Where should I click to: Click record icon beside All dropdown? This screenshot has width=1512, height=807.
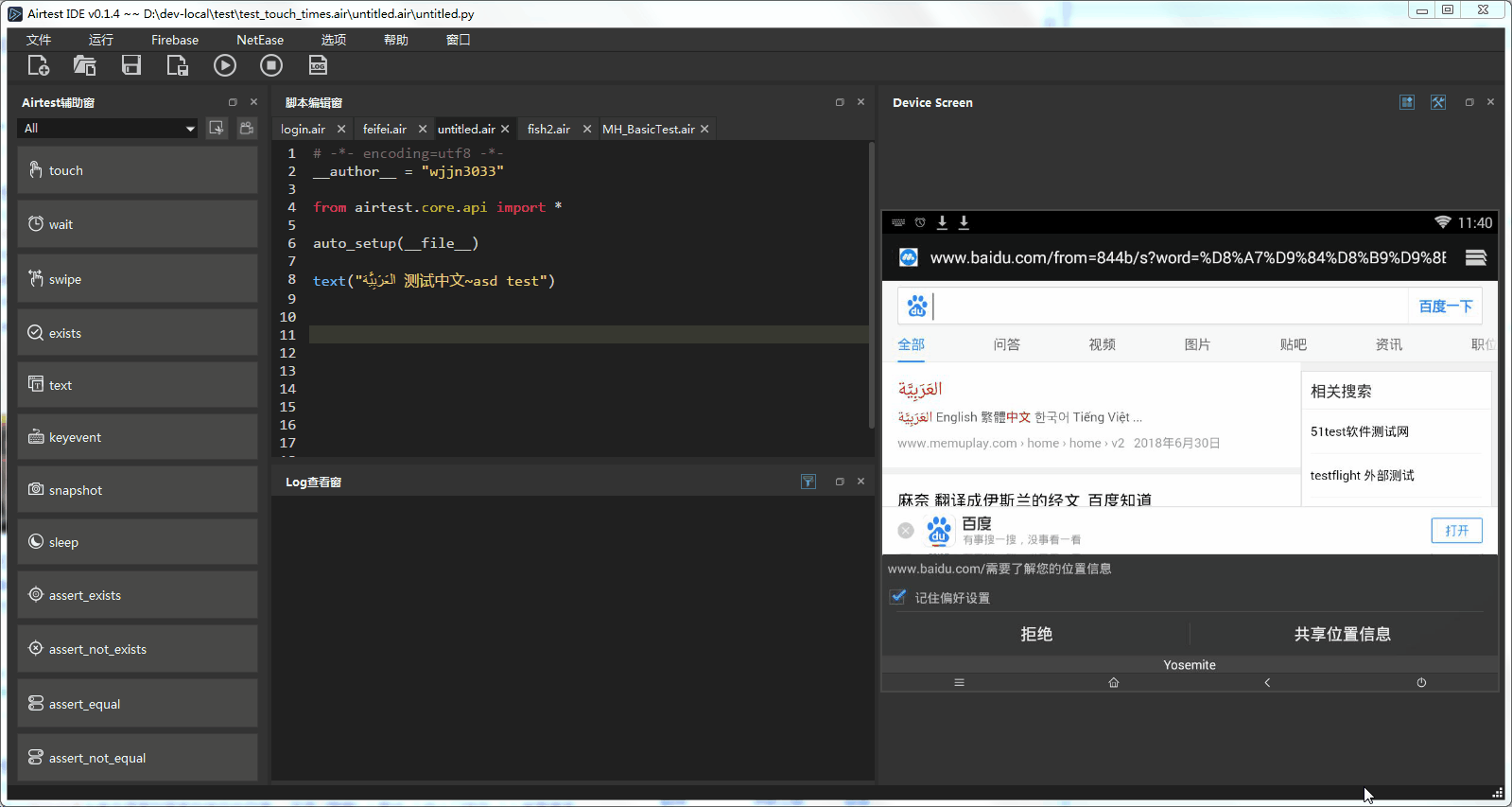tap(217, 128)
